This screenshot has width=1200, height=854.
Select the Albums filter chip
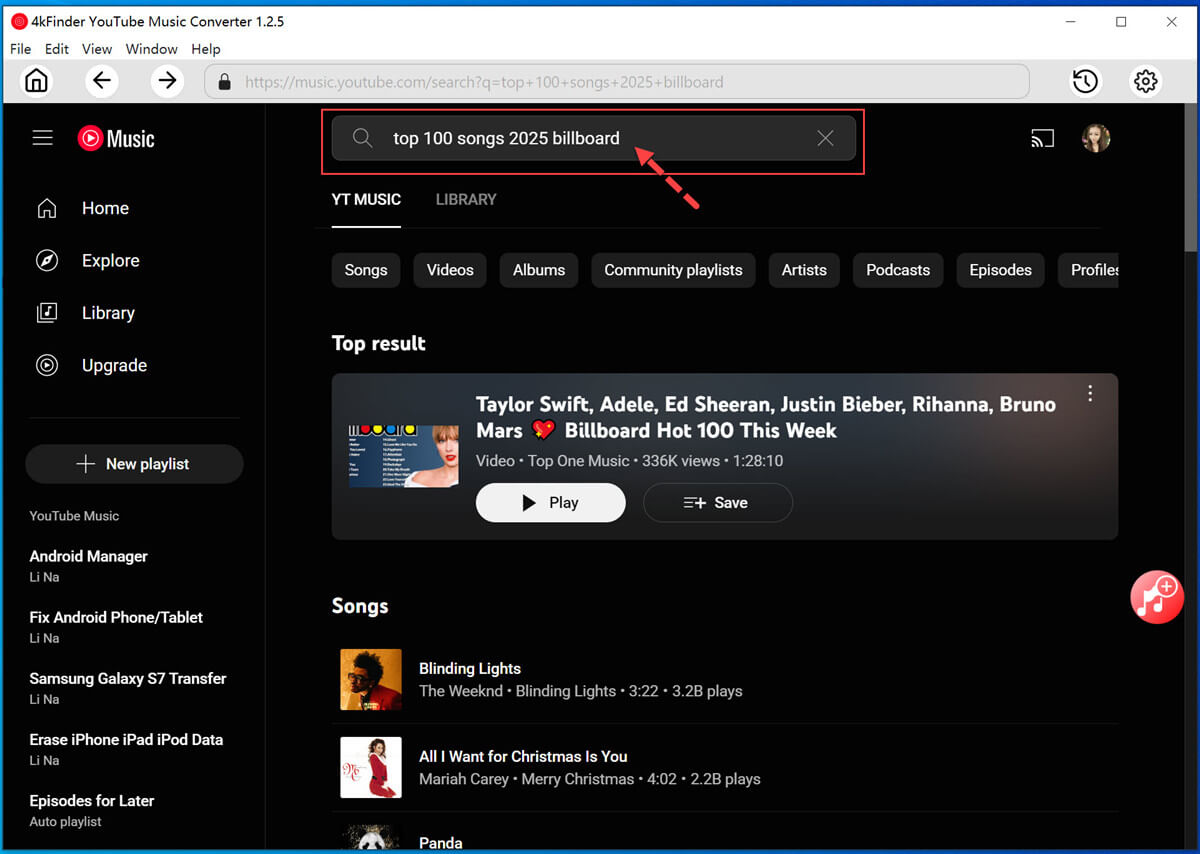[539, 270]
